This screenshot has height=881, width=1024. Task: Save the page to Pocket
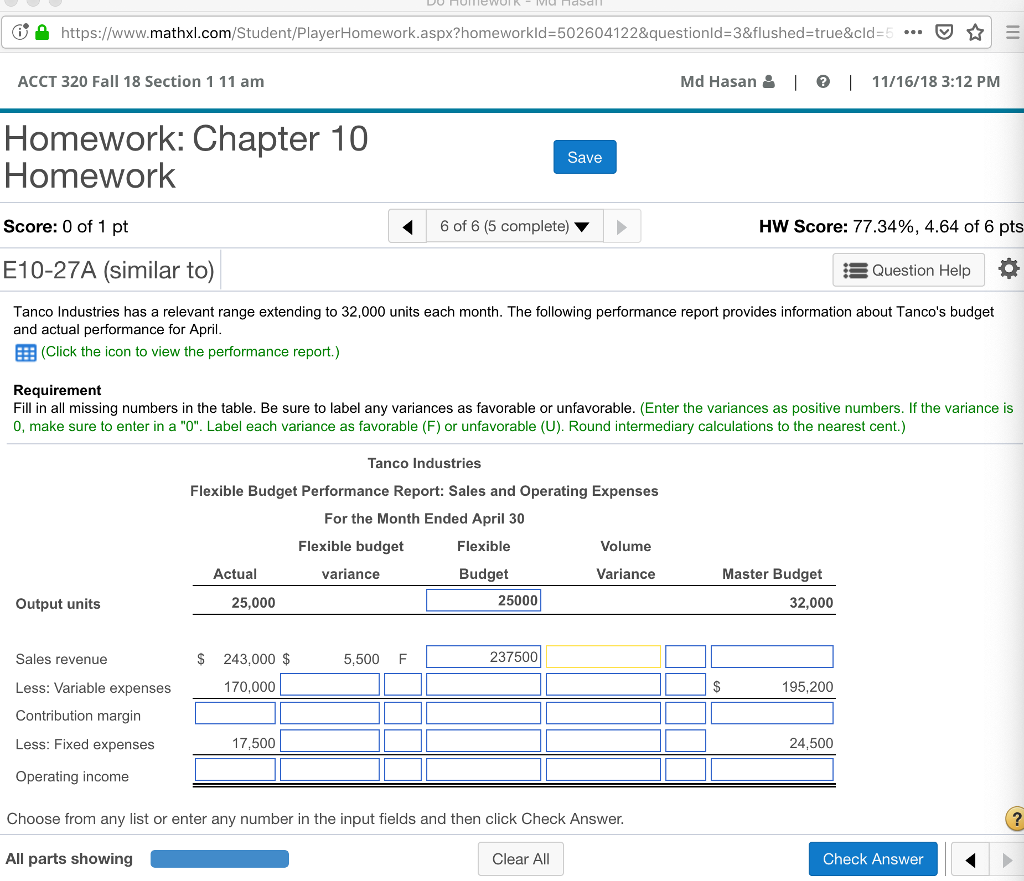pos(943,31)
